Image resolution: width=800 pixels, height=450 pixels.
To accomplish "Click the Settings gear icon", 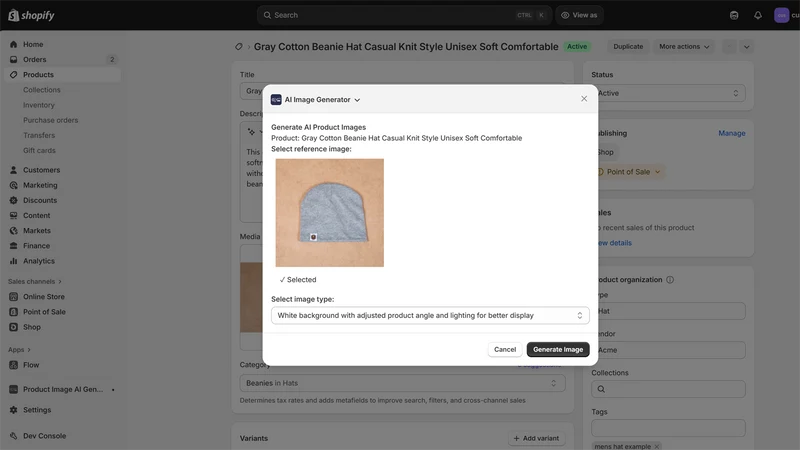I will 14,410.
